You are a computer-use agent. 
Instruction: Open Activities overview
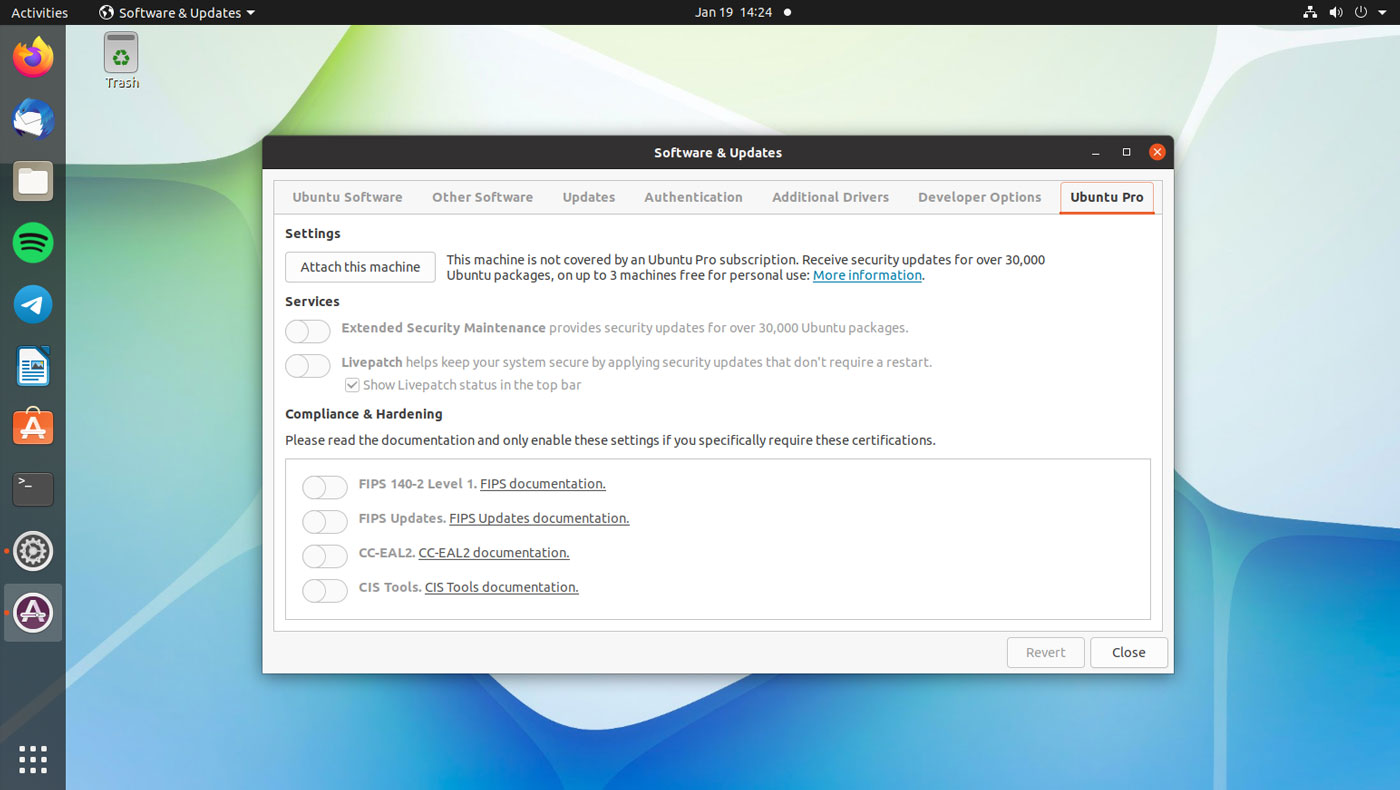pyautogui.click(x=40, y=13)
